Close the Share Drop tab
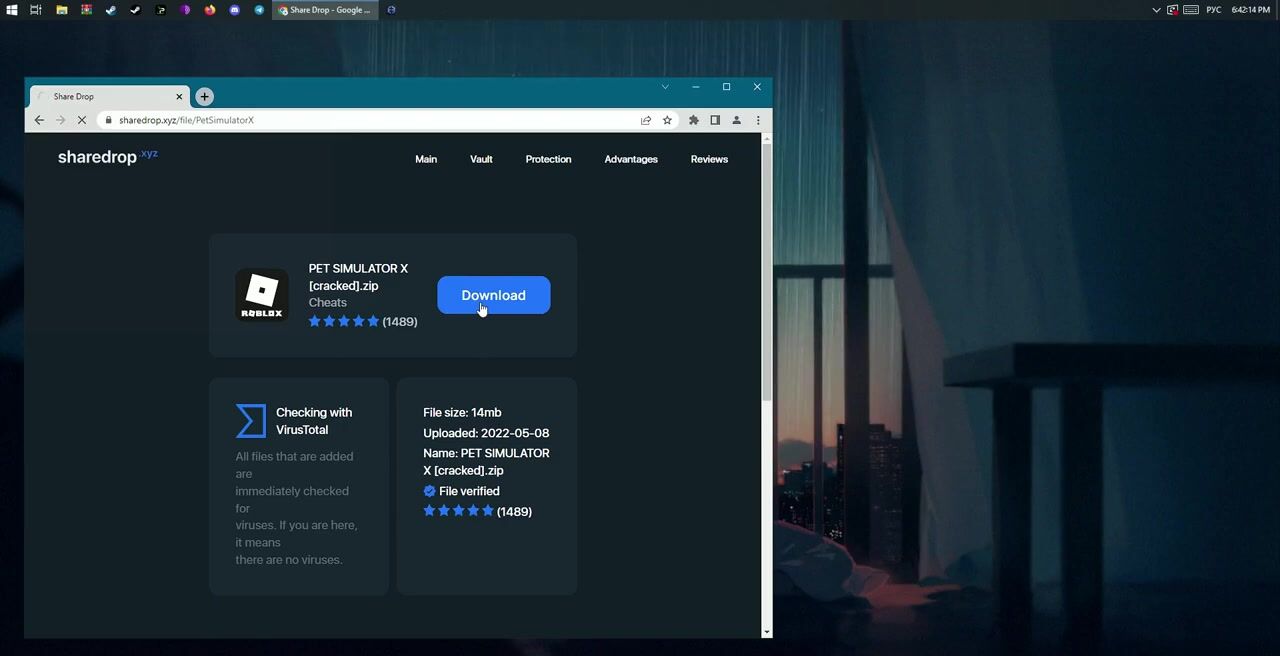The width and height of the screenshot is (1280, 656). coord(179,96)
